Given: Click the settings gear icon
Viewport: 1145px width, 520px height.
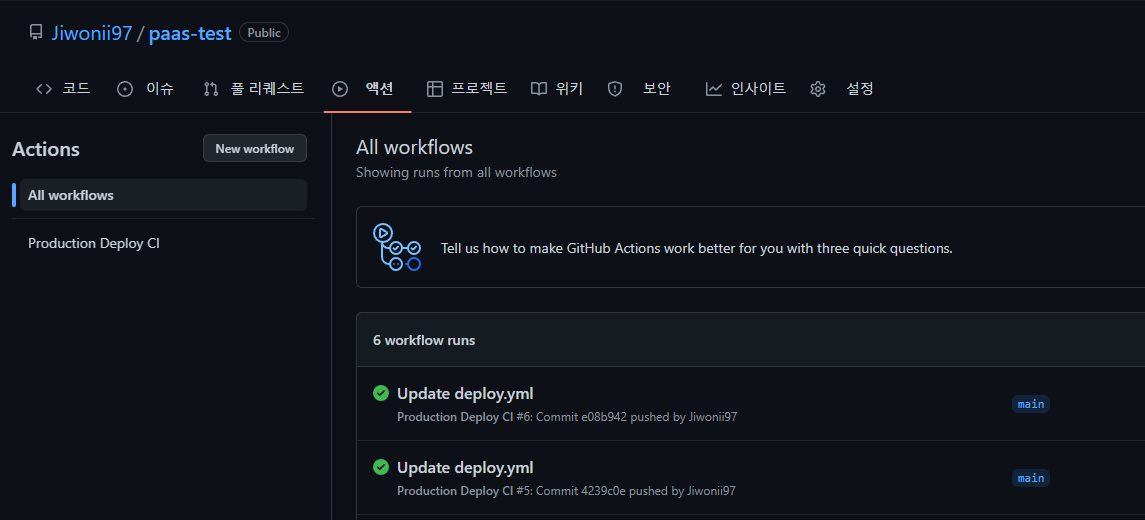Looking at the screenshot, I should click(x=818, y=89).
